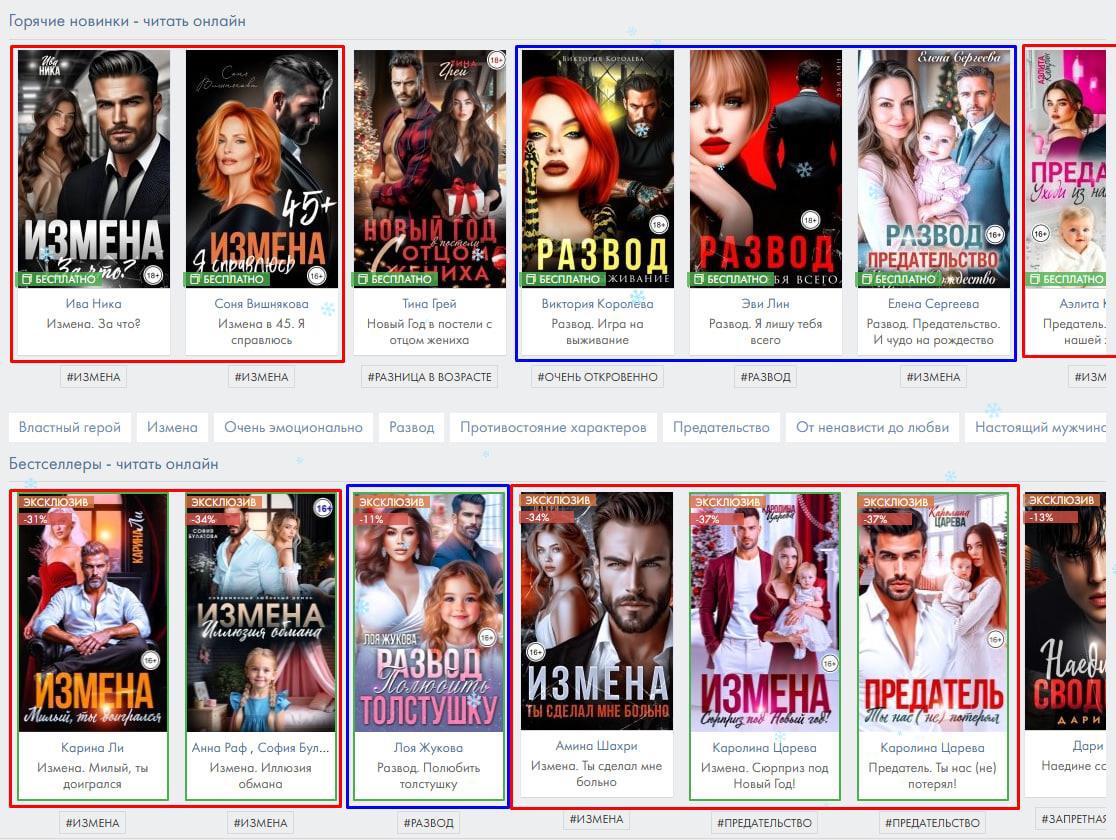Open bestseller cover 'Измена. Иллюзия обмана'

click(260, 613)
